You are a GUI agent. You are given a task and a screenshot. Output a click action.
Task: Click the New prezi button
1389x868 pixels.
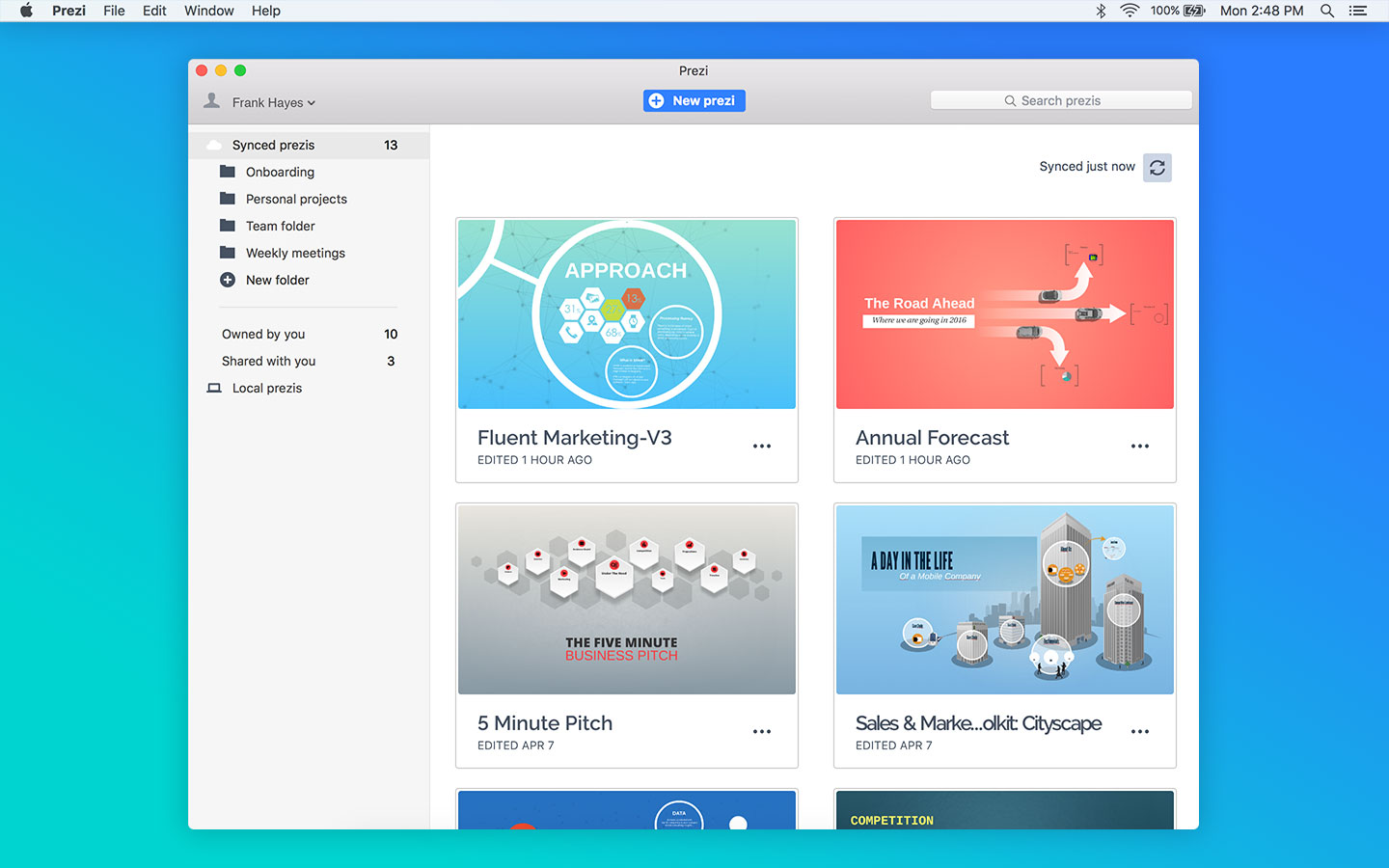[694, 100]
